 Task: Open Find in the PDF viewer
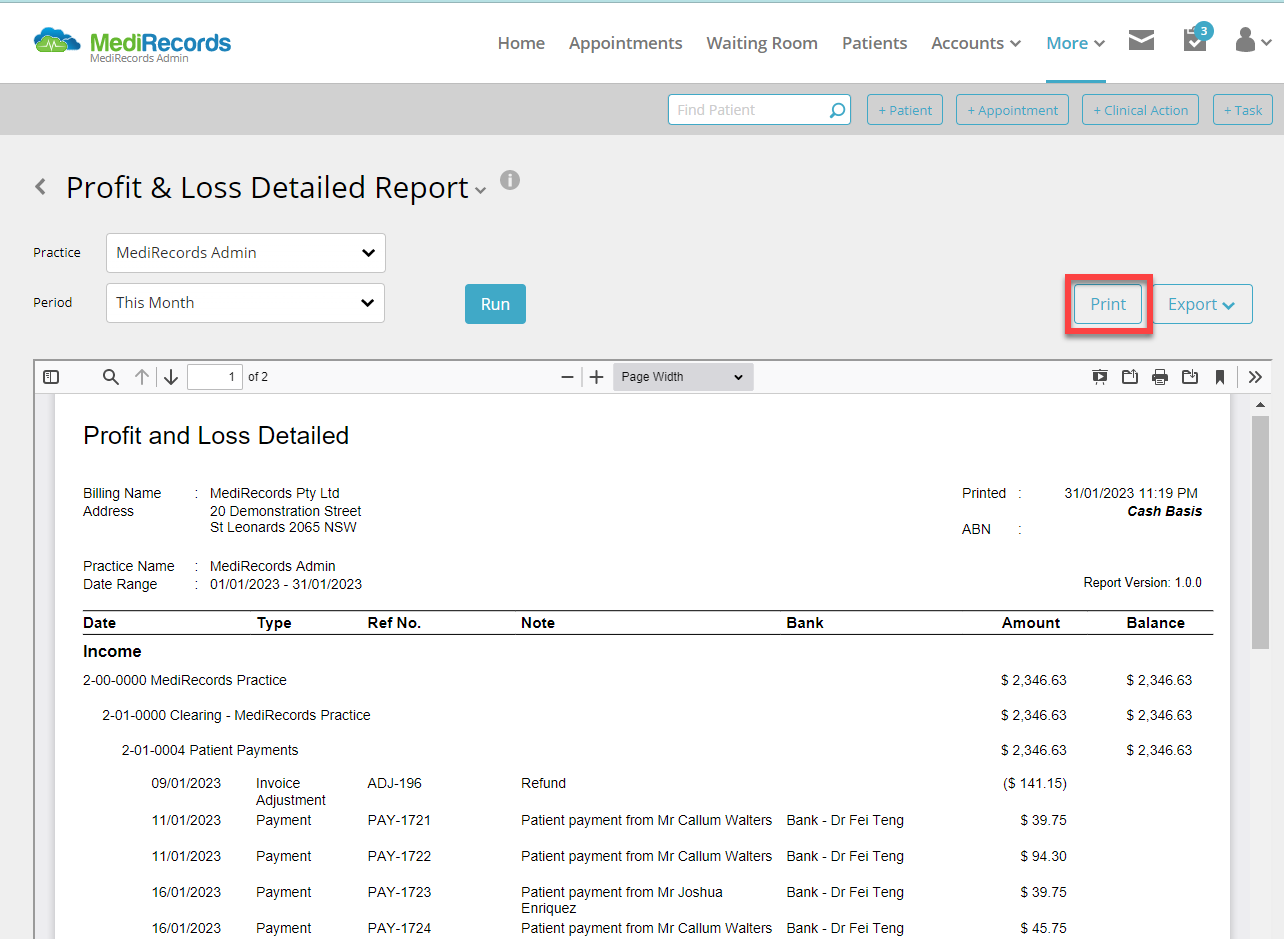[x=111, y=377]
